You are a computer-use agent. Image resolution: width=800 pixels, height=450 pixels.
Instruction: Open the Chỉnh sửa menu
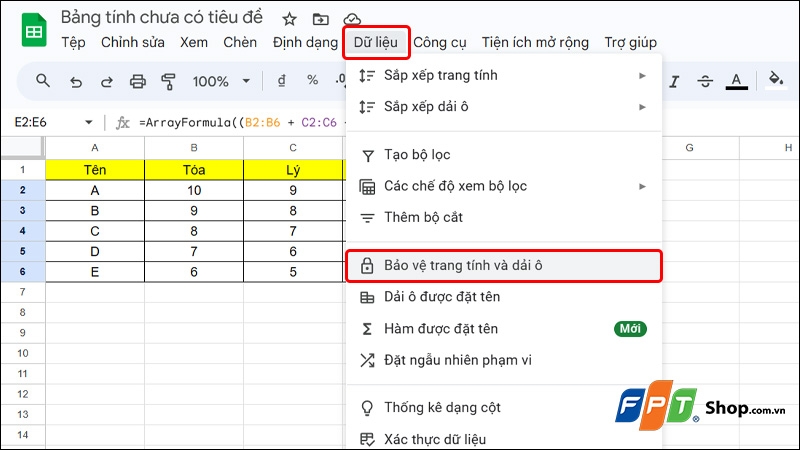pyautogui.click(x=133, y=42)
